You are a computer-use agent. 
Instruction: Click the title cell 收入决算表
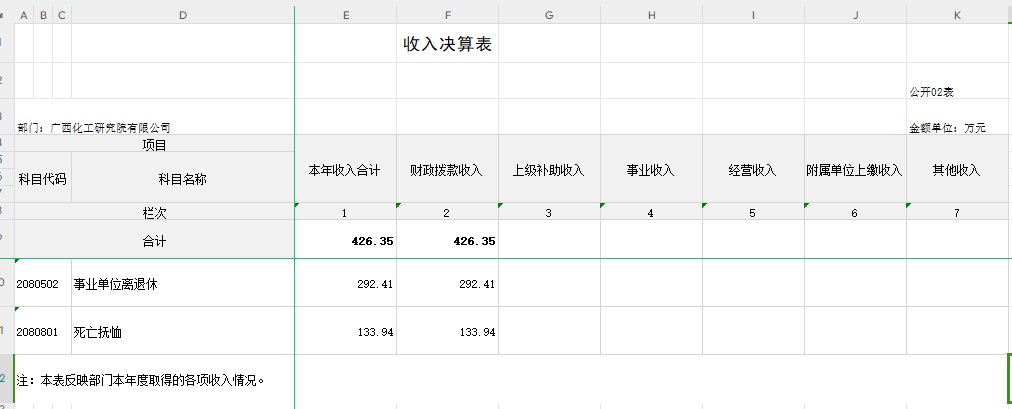pyautogui.click(x=446, y=45)
